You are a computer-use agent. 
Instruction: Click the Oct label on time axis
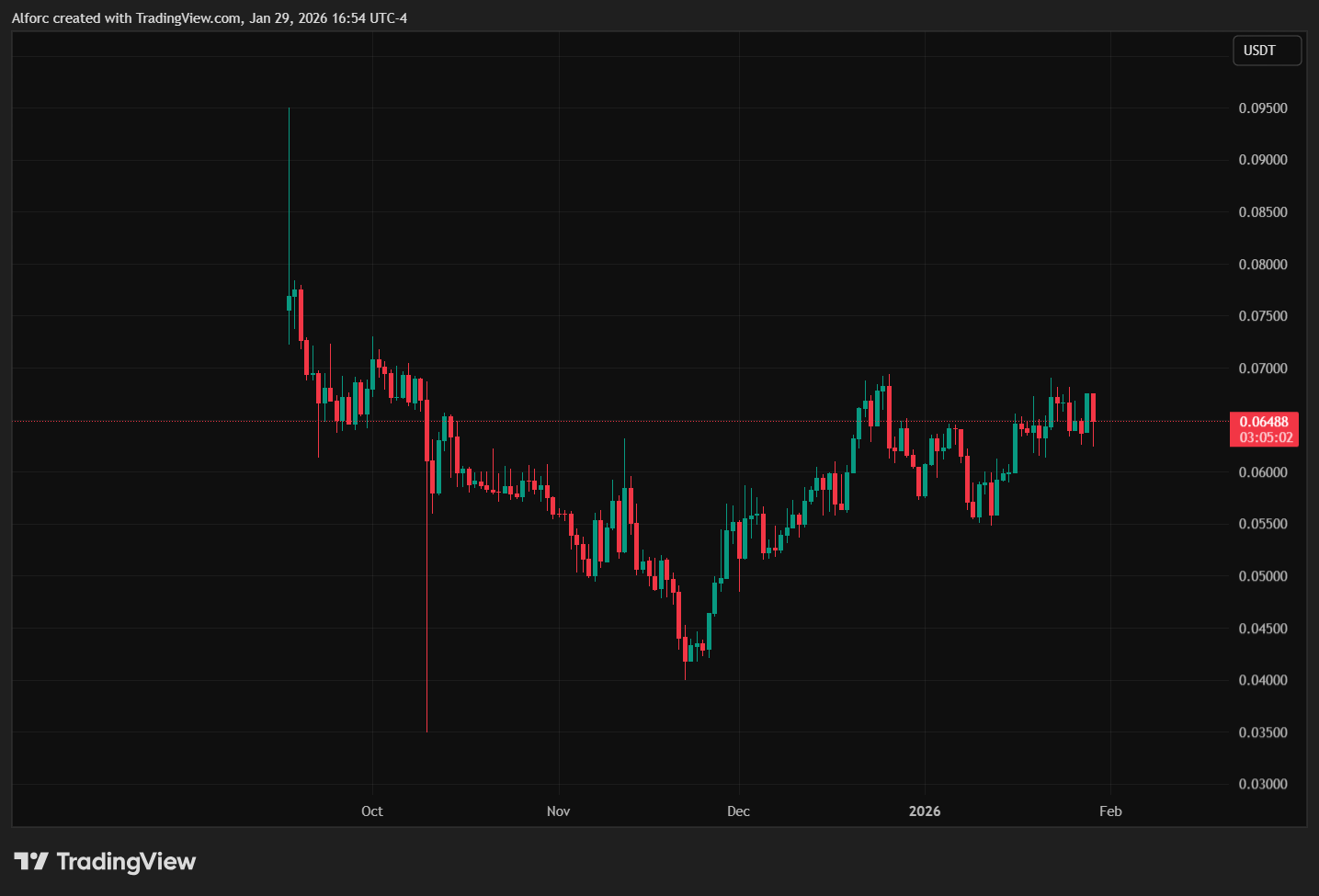tap(372, 811)
